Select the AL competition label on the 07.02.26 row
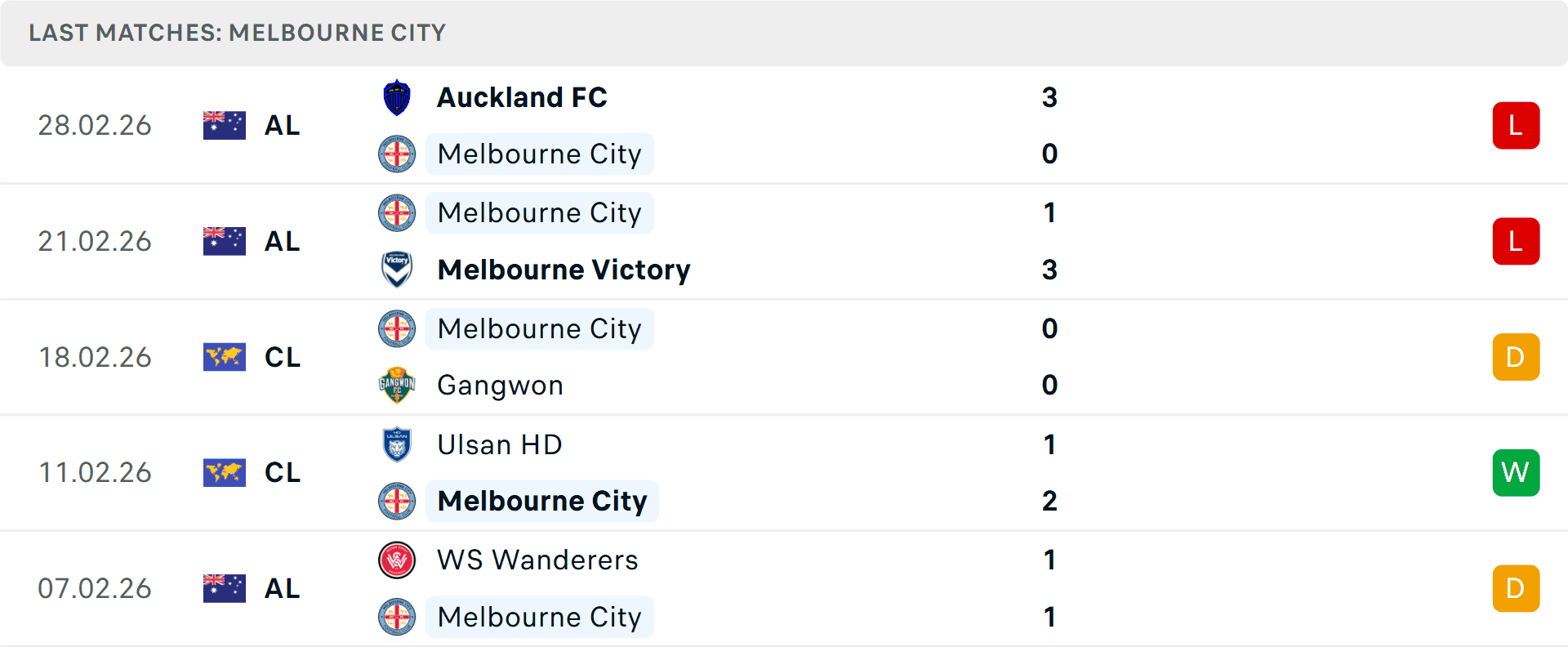 click(282, 588)
